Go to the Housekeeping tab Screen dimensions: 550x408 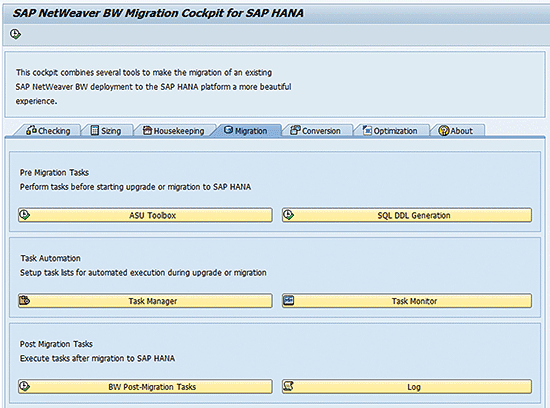(174, 131)
